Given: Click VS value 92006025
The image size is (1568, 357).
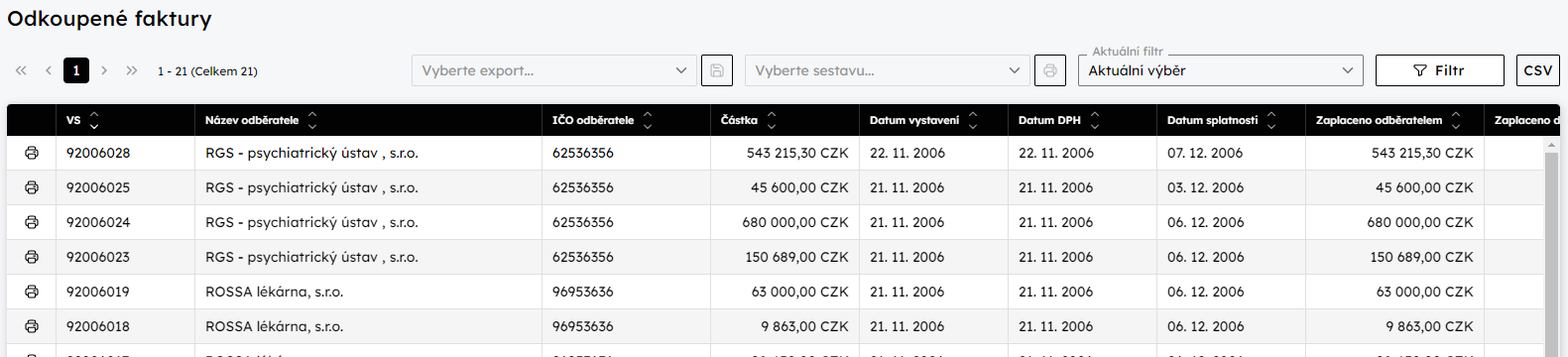Looking at the screenshot, I should 98,187.
